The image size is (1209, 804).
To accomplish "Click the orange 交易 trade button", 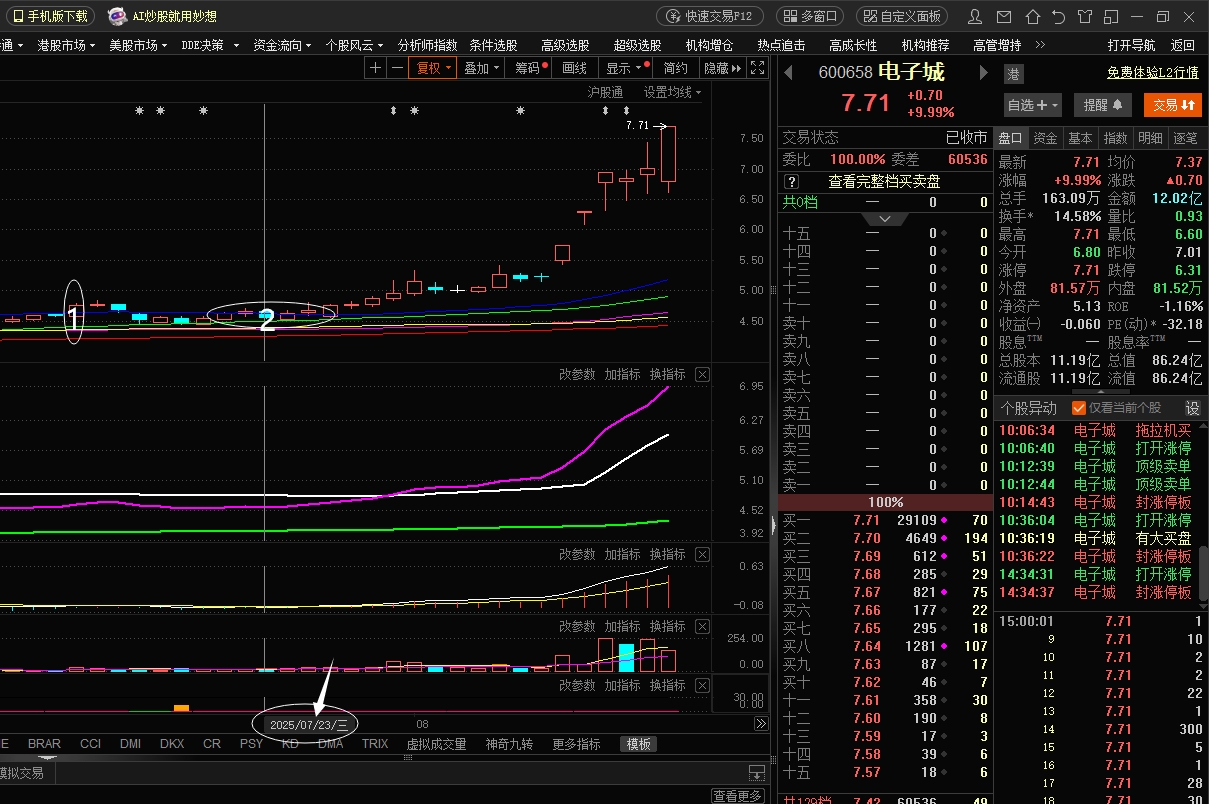I will [x=1173, y=104].
